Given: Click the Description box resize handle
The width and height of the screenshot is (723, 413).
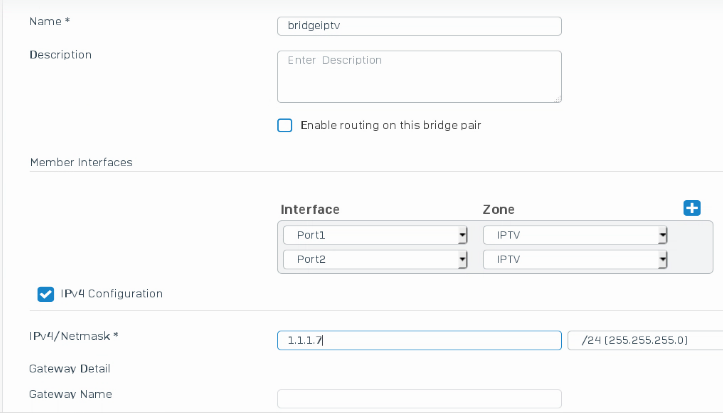Looking at the screenshot, I should click(557, 99).
